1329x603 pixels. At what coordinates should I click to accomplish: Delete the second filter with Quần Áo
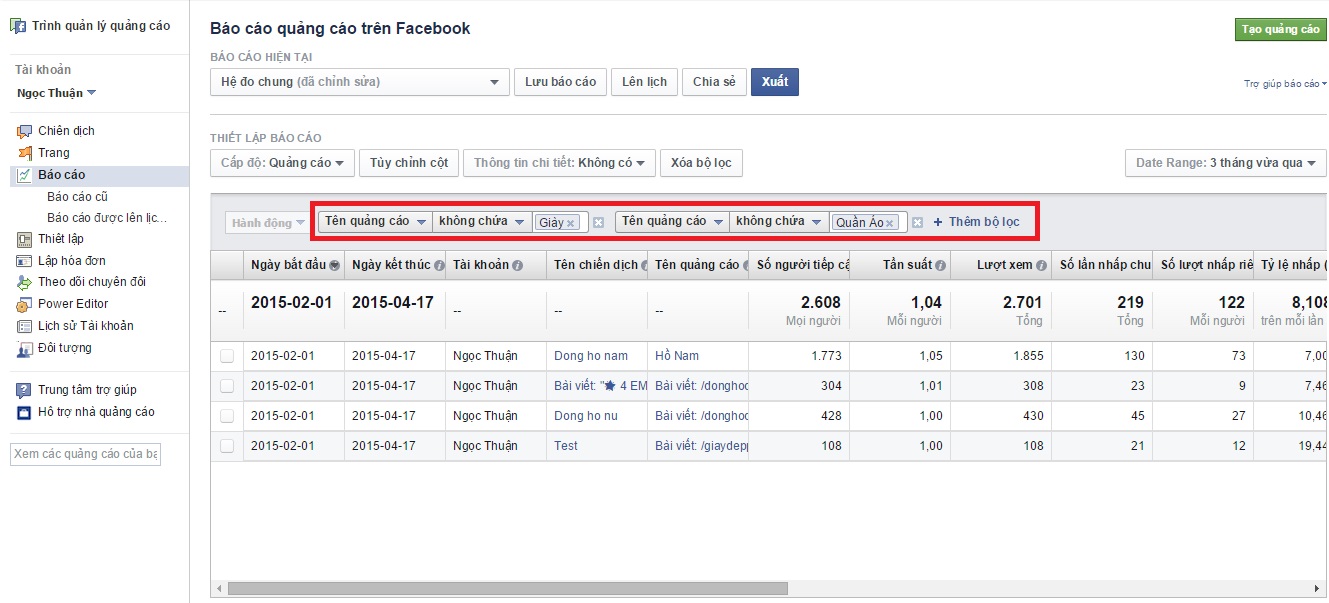[x=917, y=222]
